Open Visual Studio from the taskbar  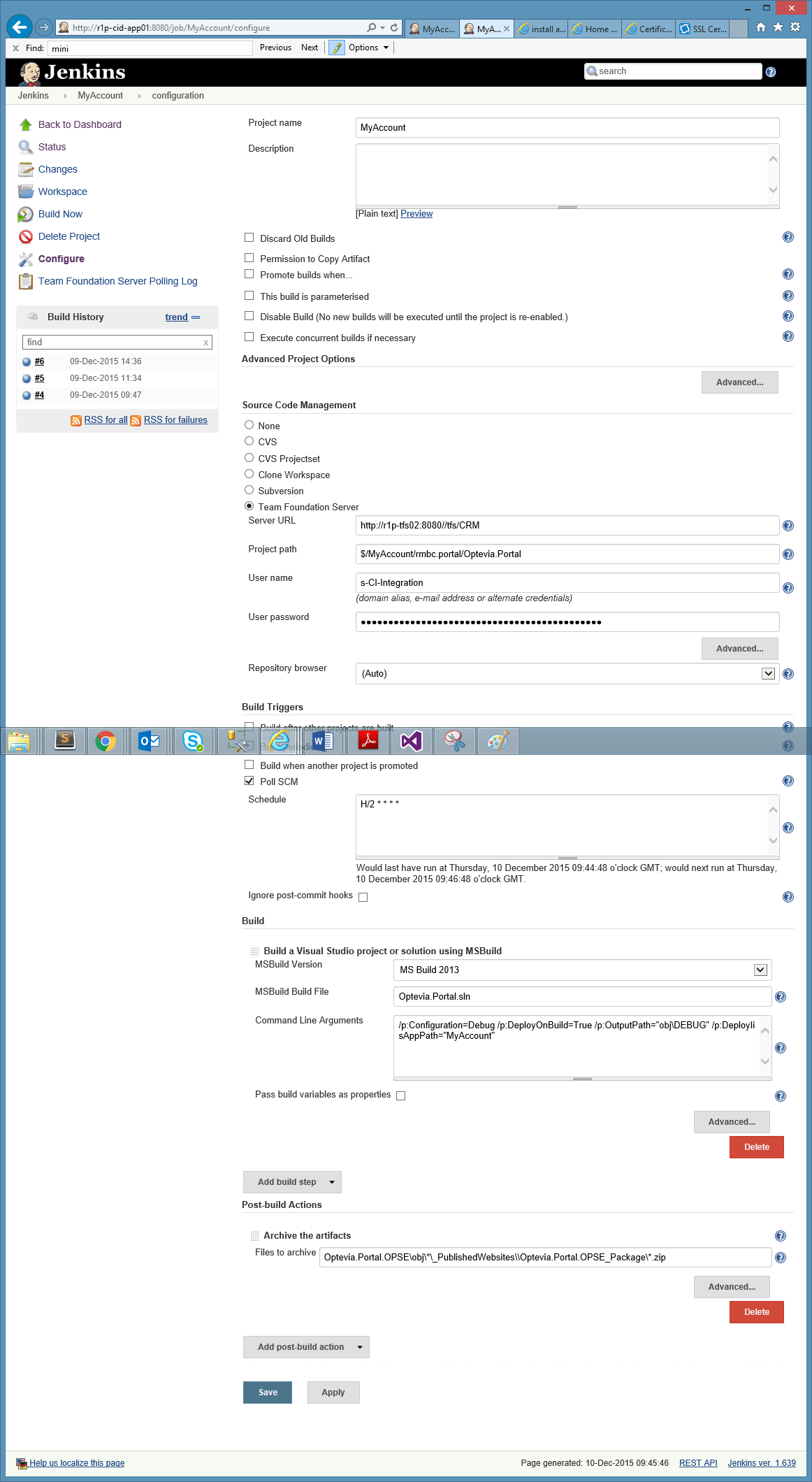click(x=412, y=741)
